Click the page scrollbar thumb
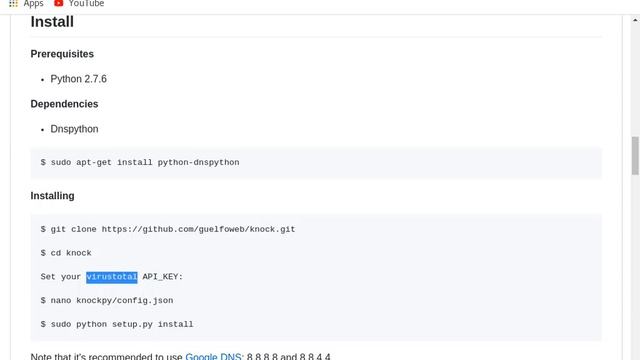The image size is (640, 360). point(635,156)
